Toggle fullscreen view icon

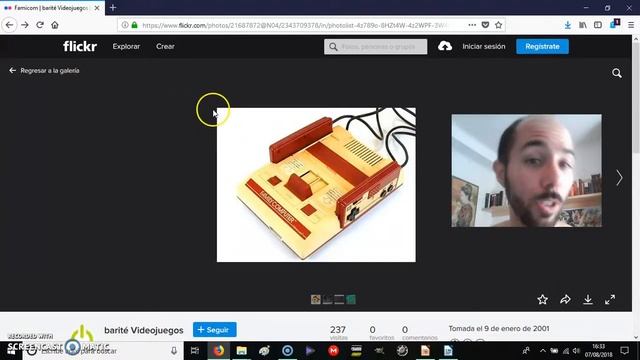pos(610,300)
